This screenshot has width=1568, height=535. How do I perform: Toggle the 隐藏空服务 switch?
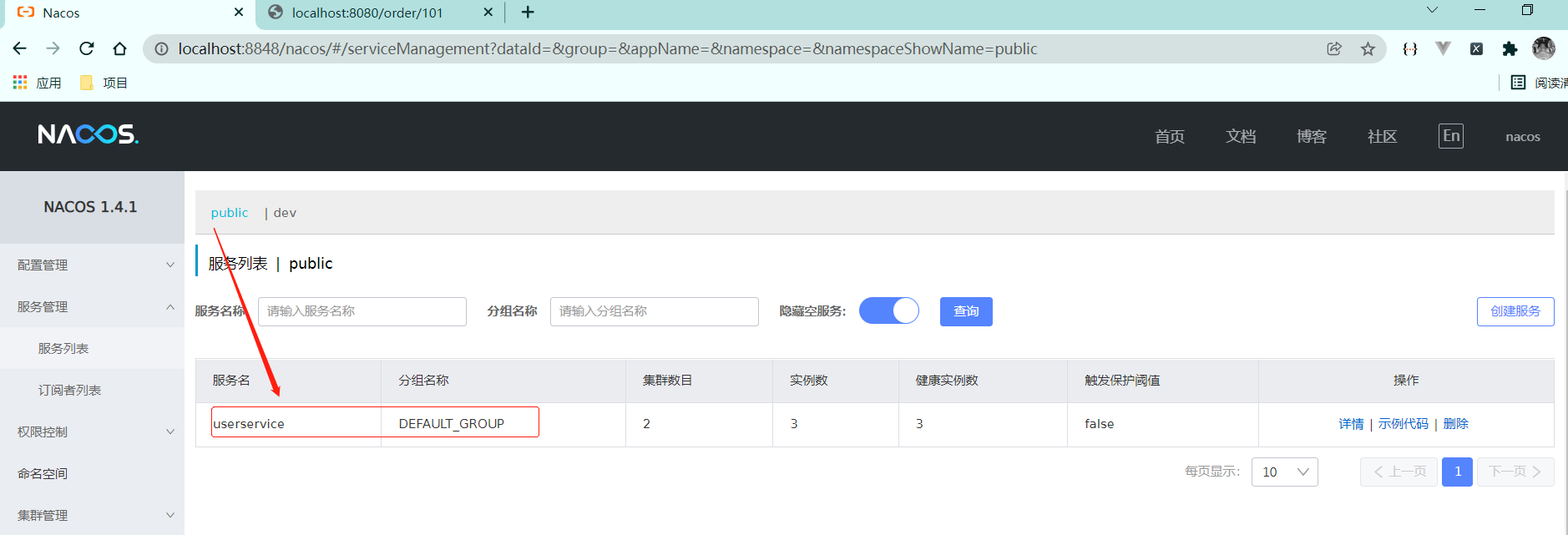click(889, 310)
